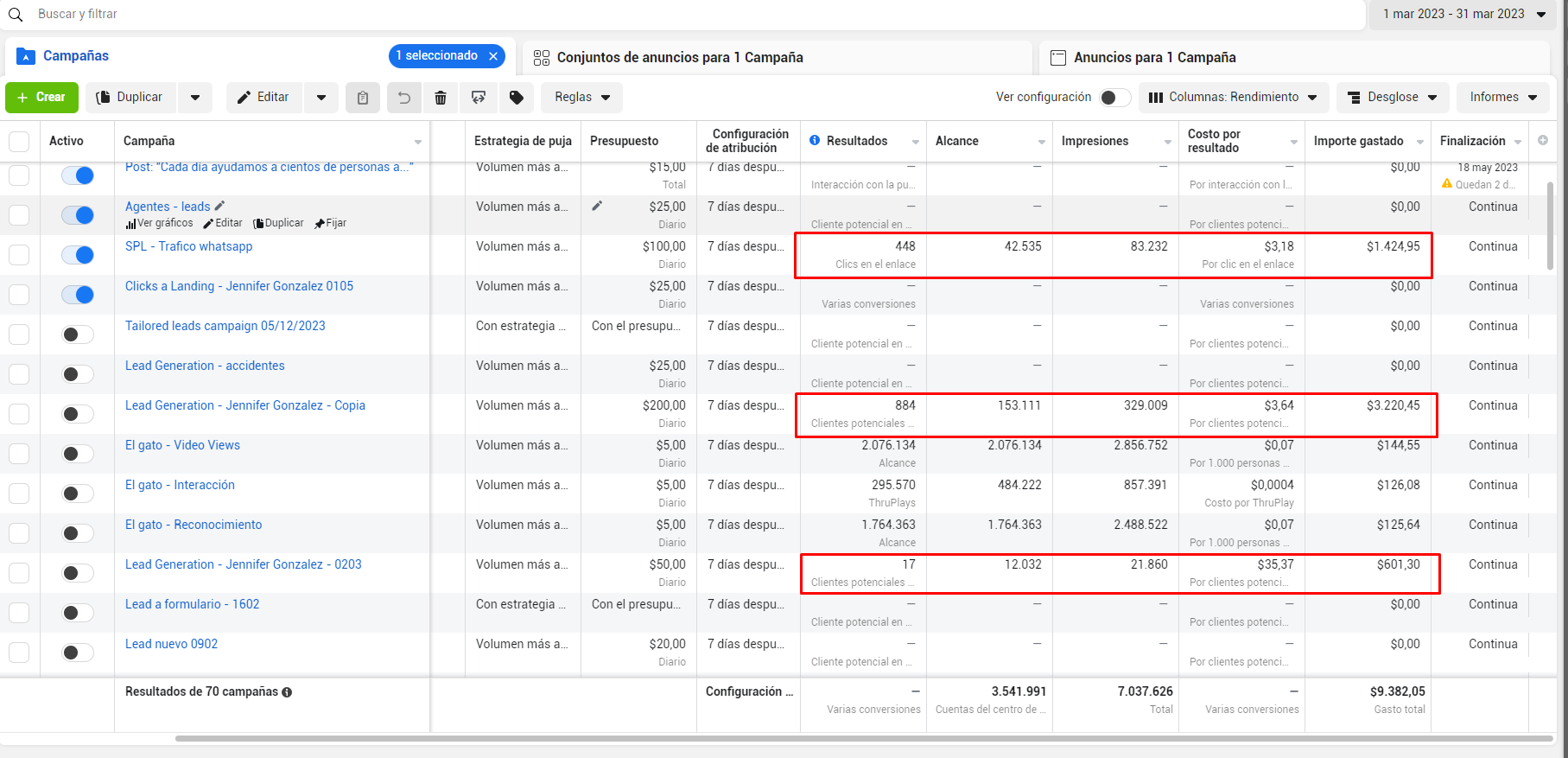This screenshot has height=758, width=1568.
Task: Open the Campaña column sort arrow
Action: (418, 142)
